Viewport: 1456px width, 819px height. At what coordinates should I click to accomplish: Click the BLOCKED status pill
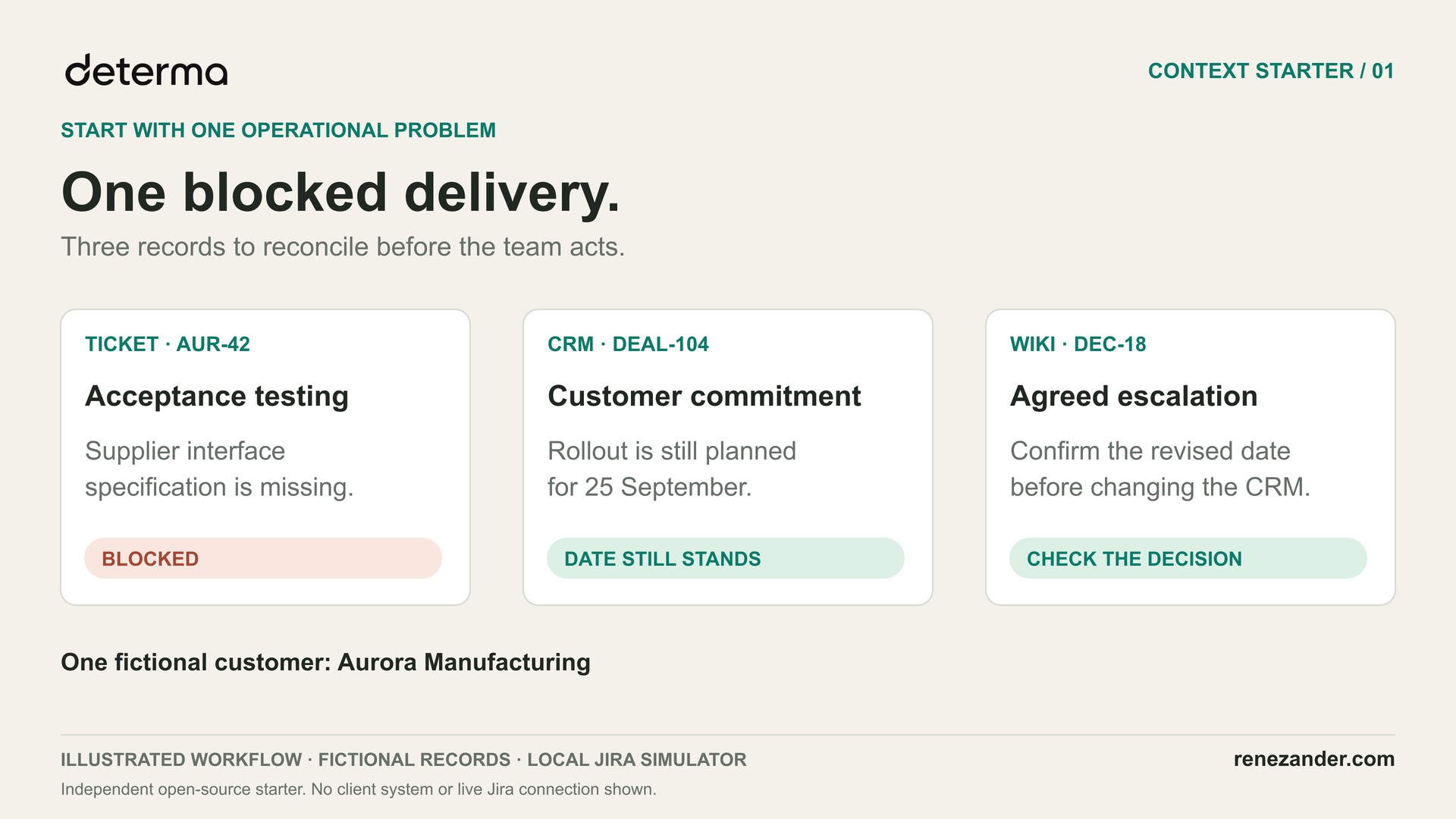tap(263, 559)
